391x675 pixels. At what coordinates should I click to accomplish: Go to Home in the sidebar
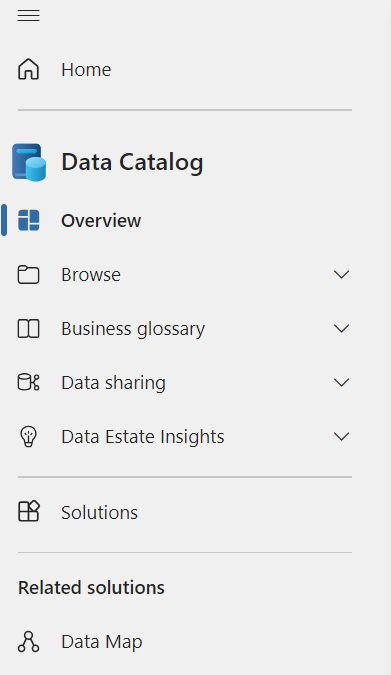(86, 70)
